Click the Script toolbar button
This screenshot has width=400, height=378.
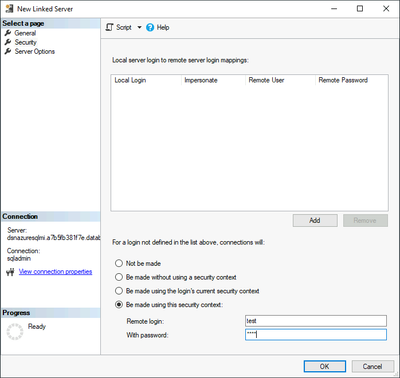pos(119,27)
